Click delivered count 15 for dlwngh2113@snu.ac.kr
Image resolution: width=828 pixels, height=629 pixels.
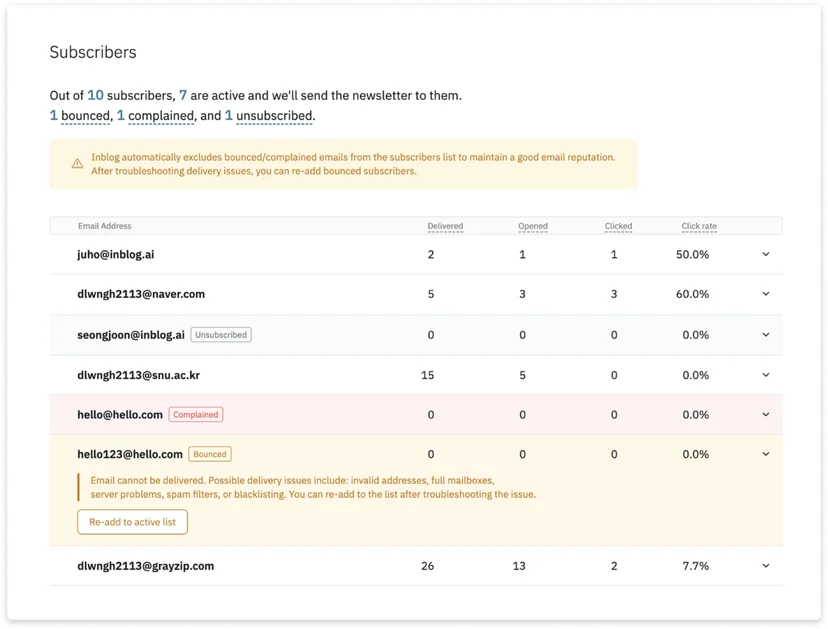(x=428, y=375)
